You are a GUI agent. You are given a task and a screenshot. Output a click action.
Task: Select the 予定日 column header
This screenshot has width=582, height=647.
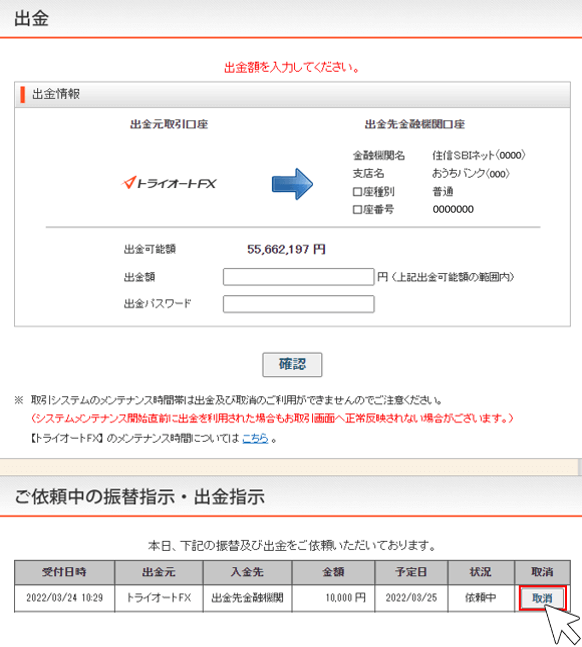[411, 572]
